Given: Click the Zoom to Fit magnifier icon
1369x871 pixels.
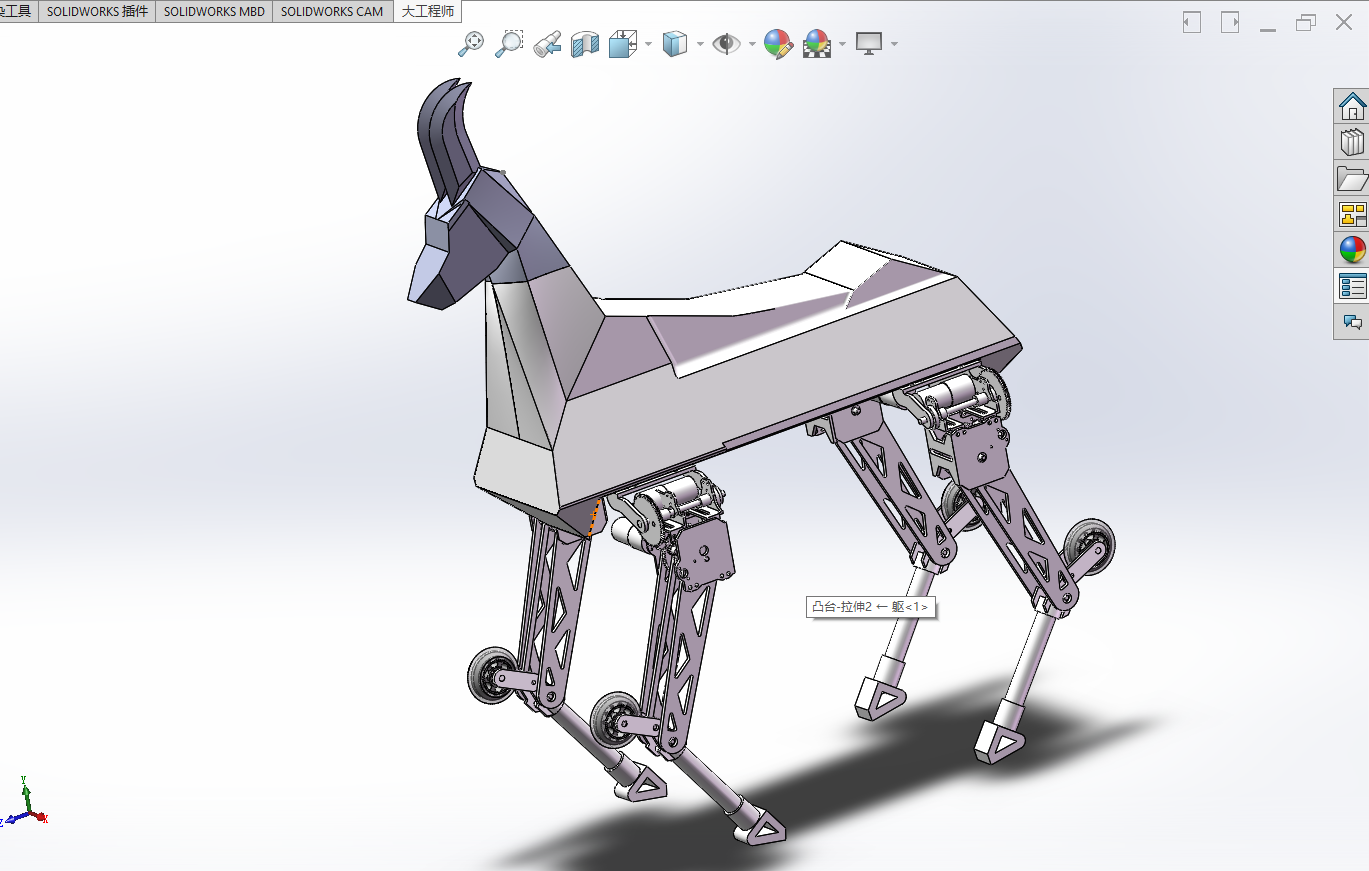Looking at the screenshot, I should [471, 43].
